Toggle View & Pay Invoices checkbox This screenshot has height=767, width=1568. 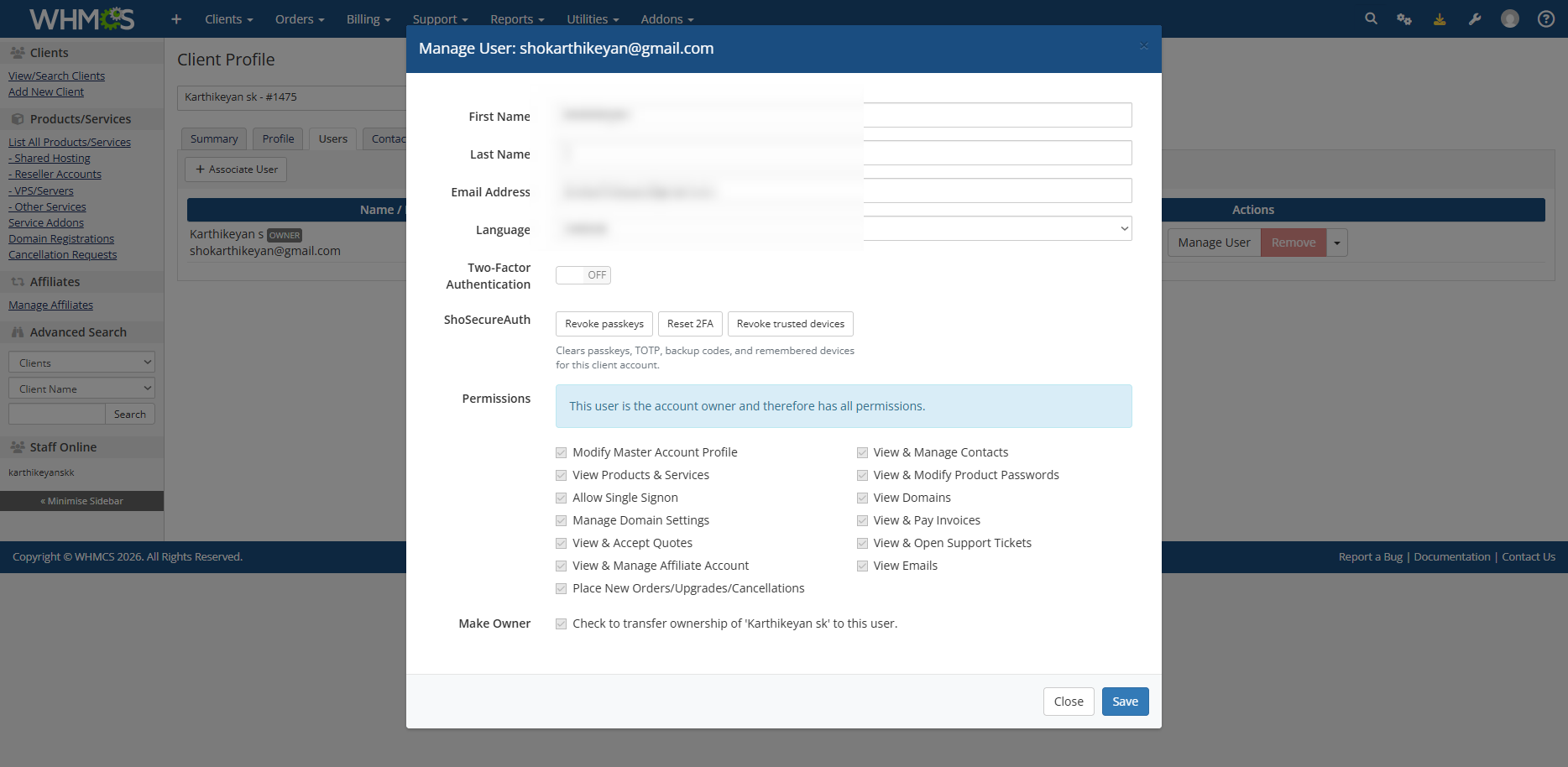point(862,520)
